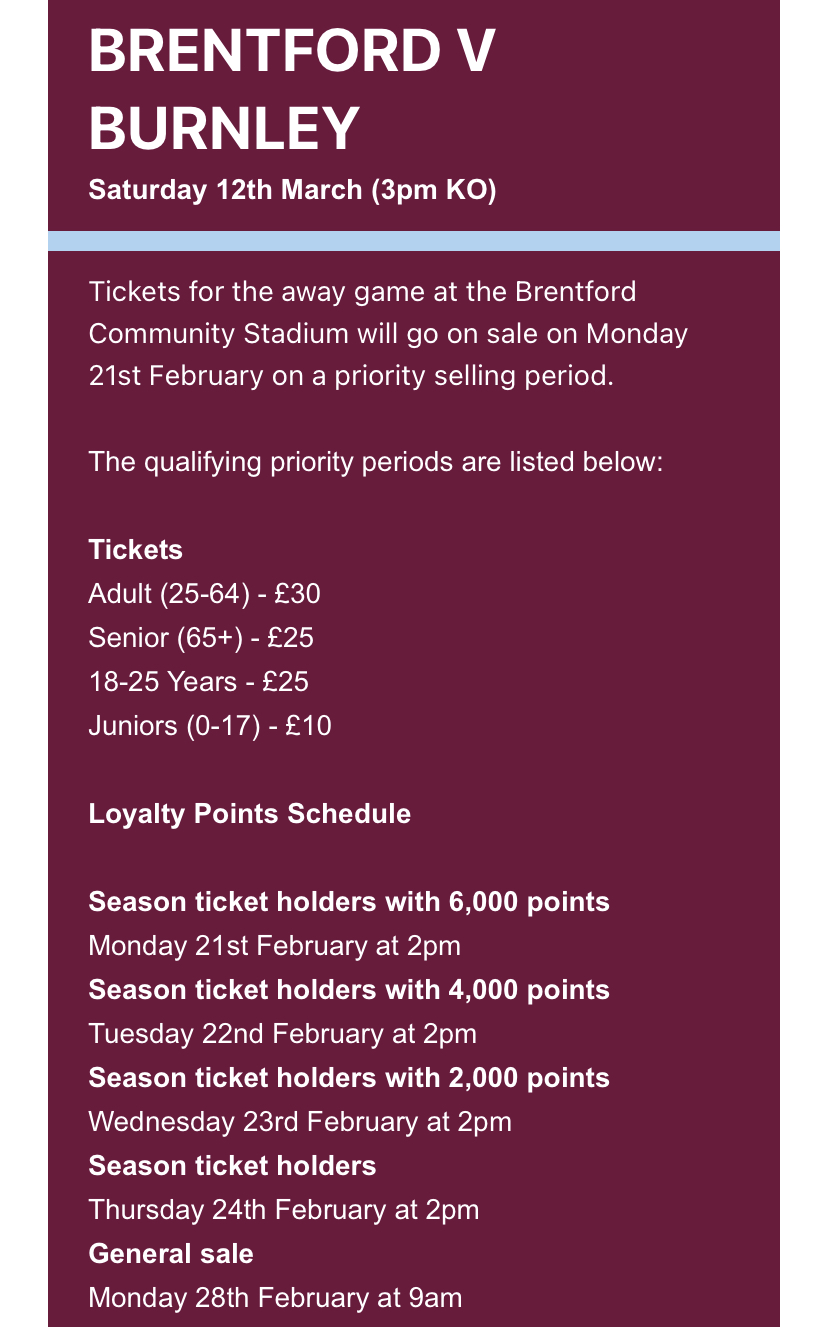The height and width of the screenshot is (1327, 828).
Task: Click the BRENTFORD V BURNLEY heading
Action: coord(291,89)
